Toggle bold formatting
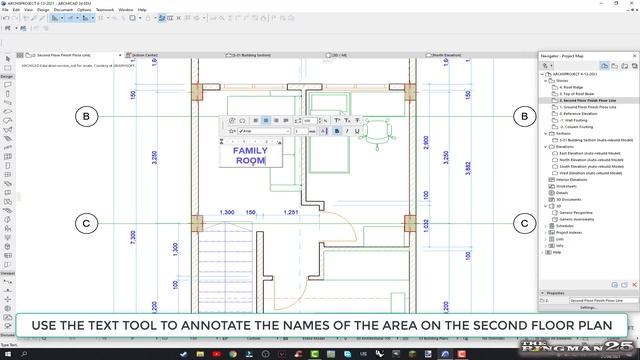The width and height of the screenshot is (640, 360). [337, 131]
